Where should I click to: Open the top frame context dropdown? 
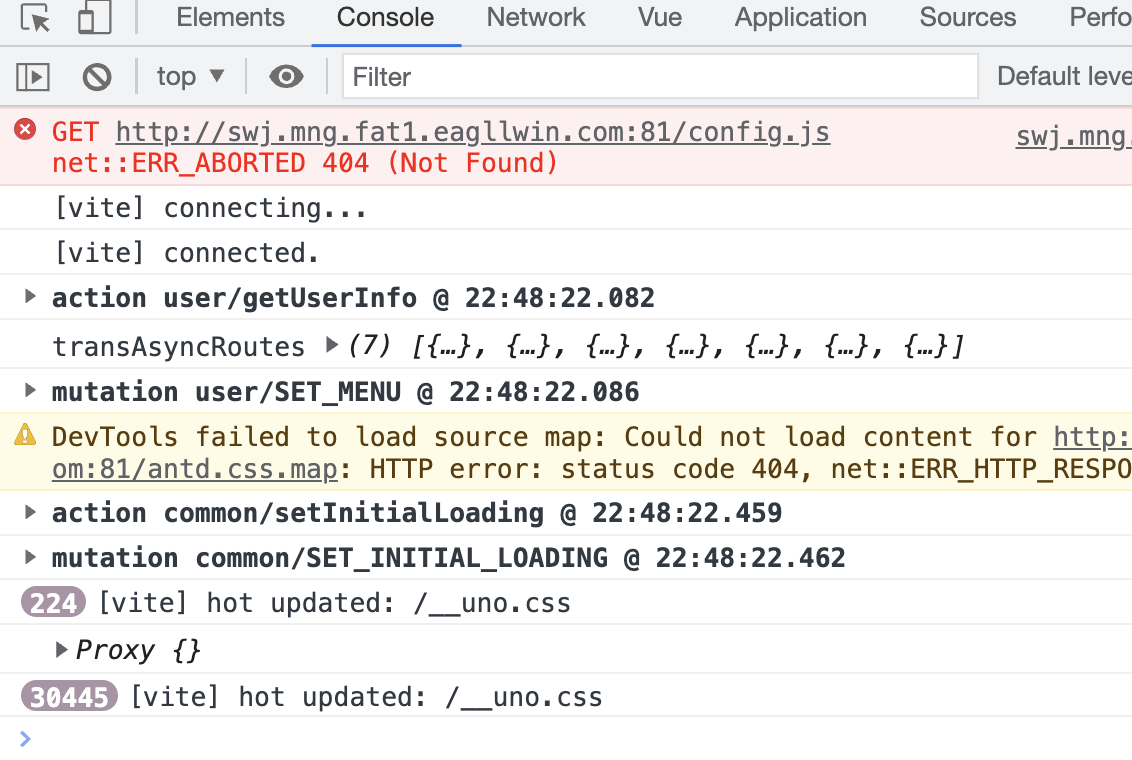(190, 76)
